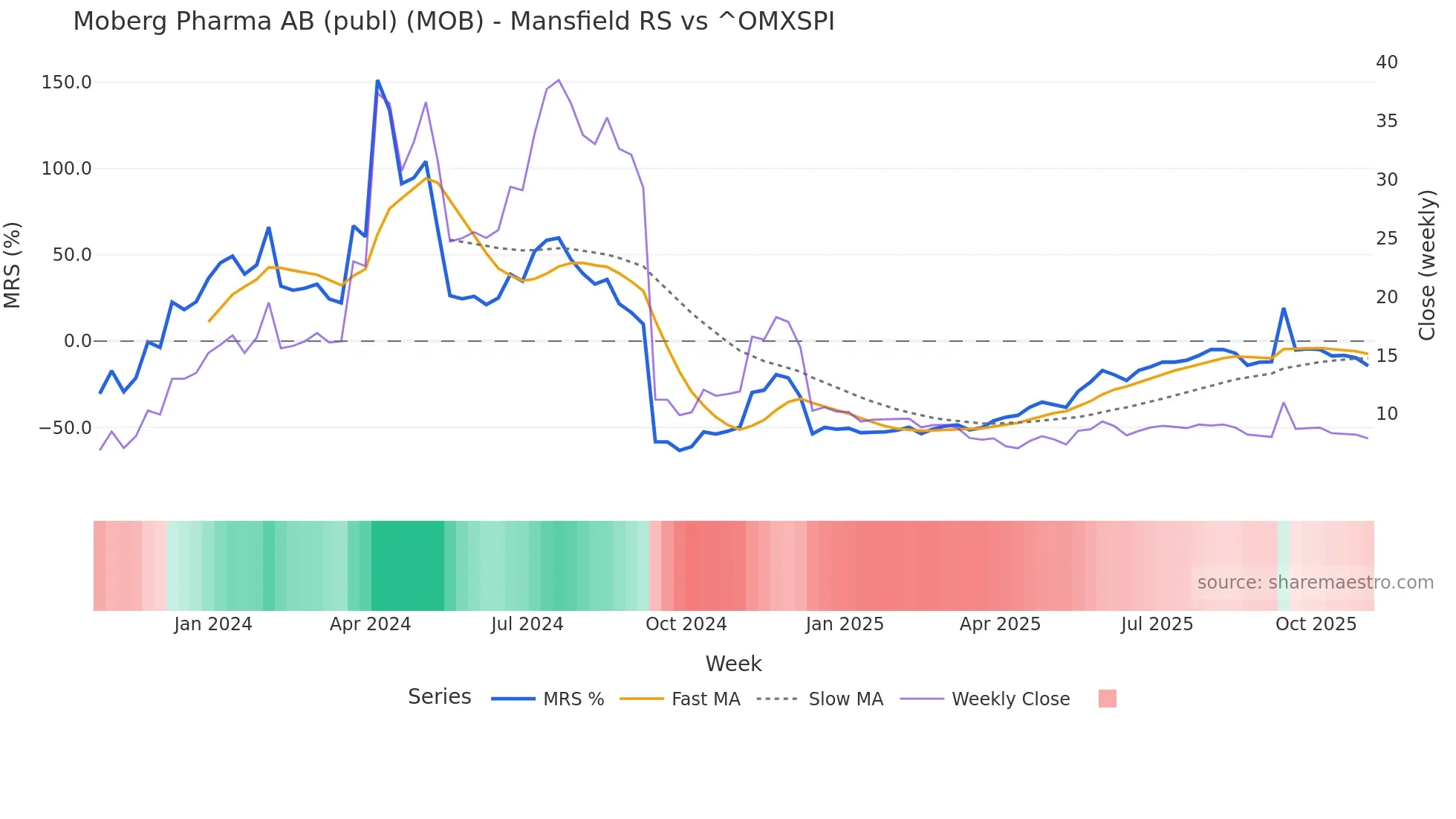Click the chart title Moberg Pharma AB
Image resolution: width=1456 pixels, height=819 pixels.
click(x=454, y=21)
